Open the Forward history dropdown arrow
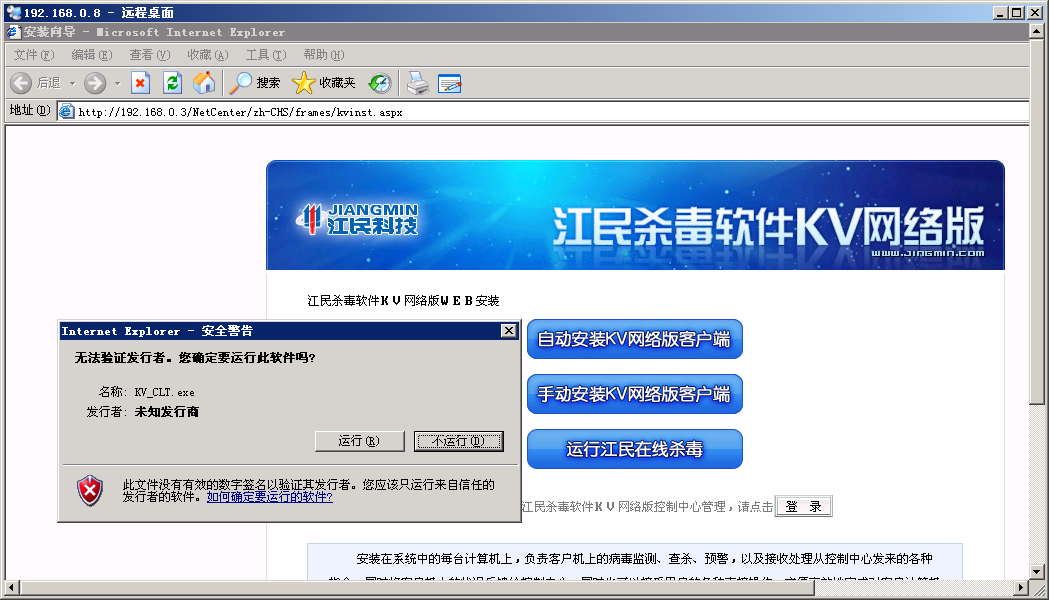Image resolution: width=1049 pixels, height=600 pixels. [x=117, y=84]
